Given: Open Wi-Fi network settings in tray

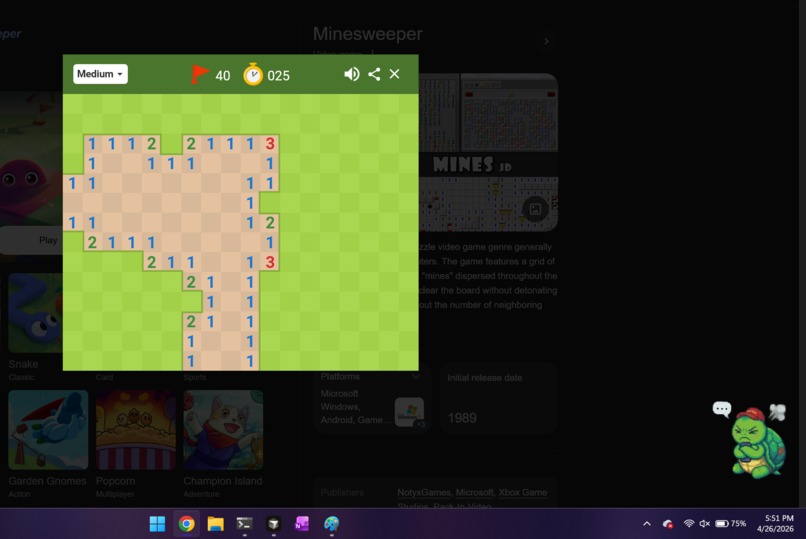Looking at the screenshot, I should pyautogui.click(x=689, y=524).
